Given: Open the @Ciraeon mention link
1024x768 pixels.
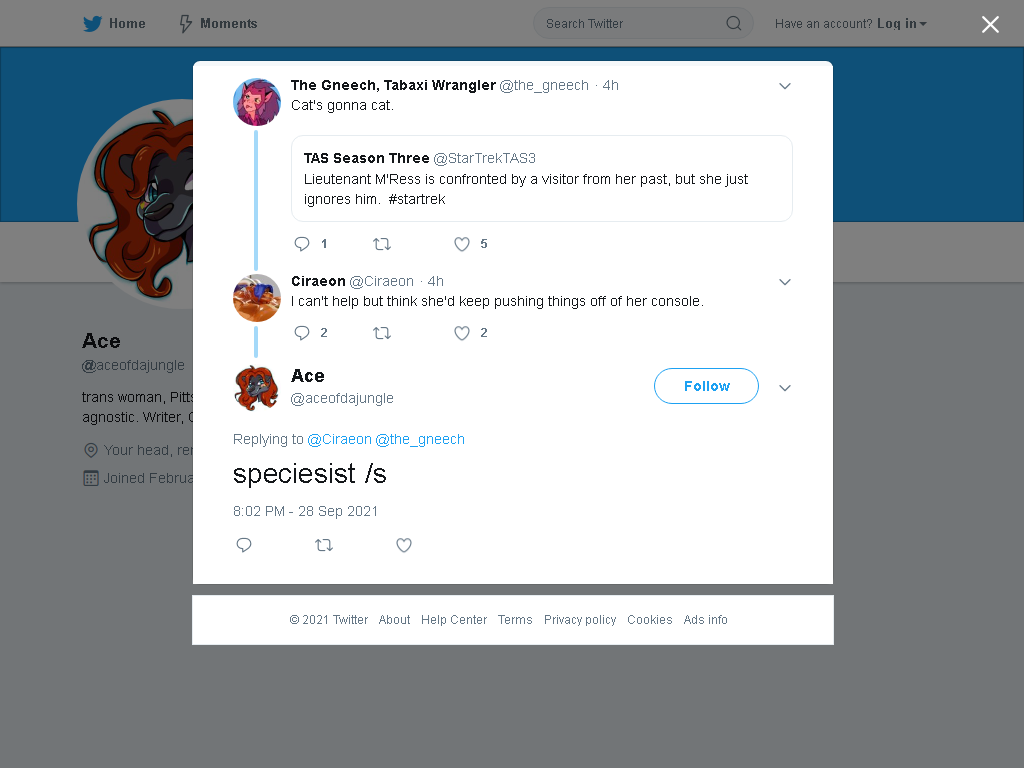Looking at the screenshot, I should pos(339,439).
